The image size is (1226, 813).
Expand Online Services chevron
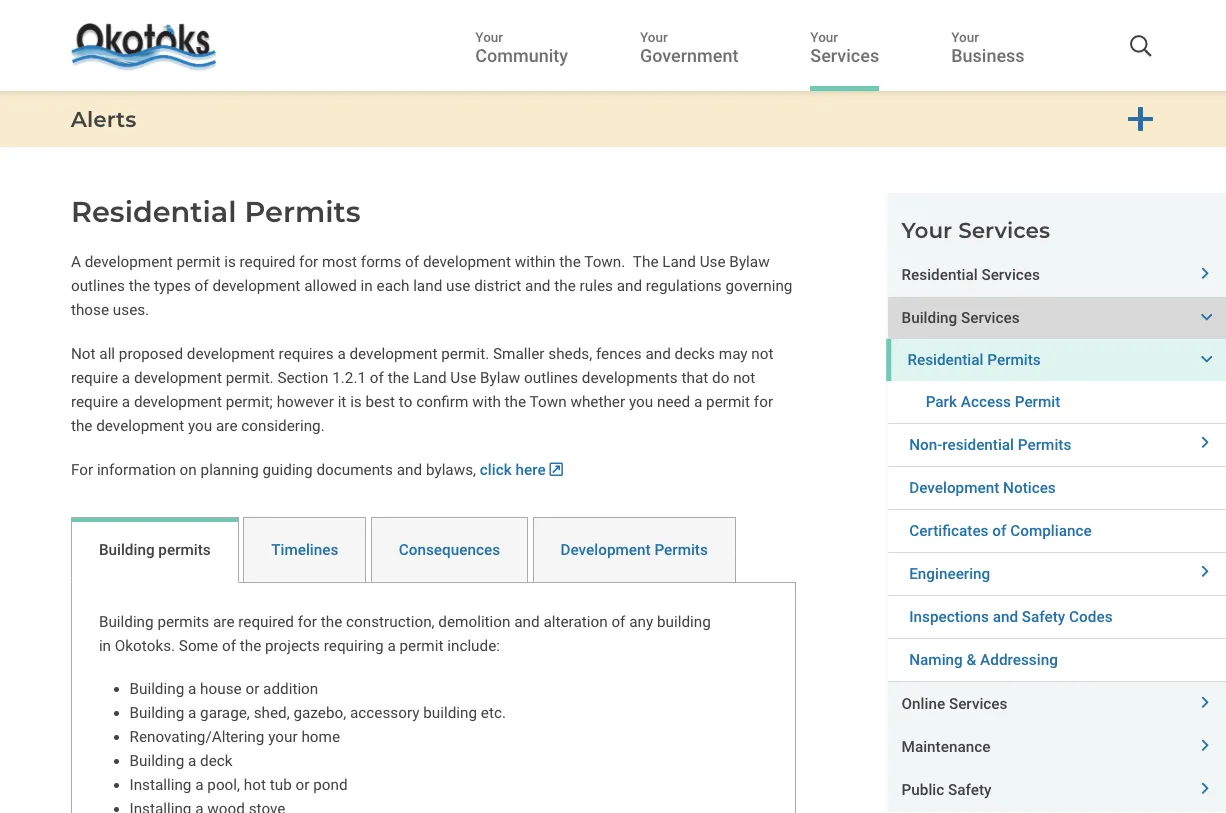pyautogui.click(x=1205, y=703)
